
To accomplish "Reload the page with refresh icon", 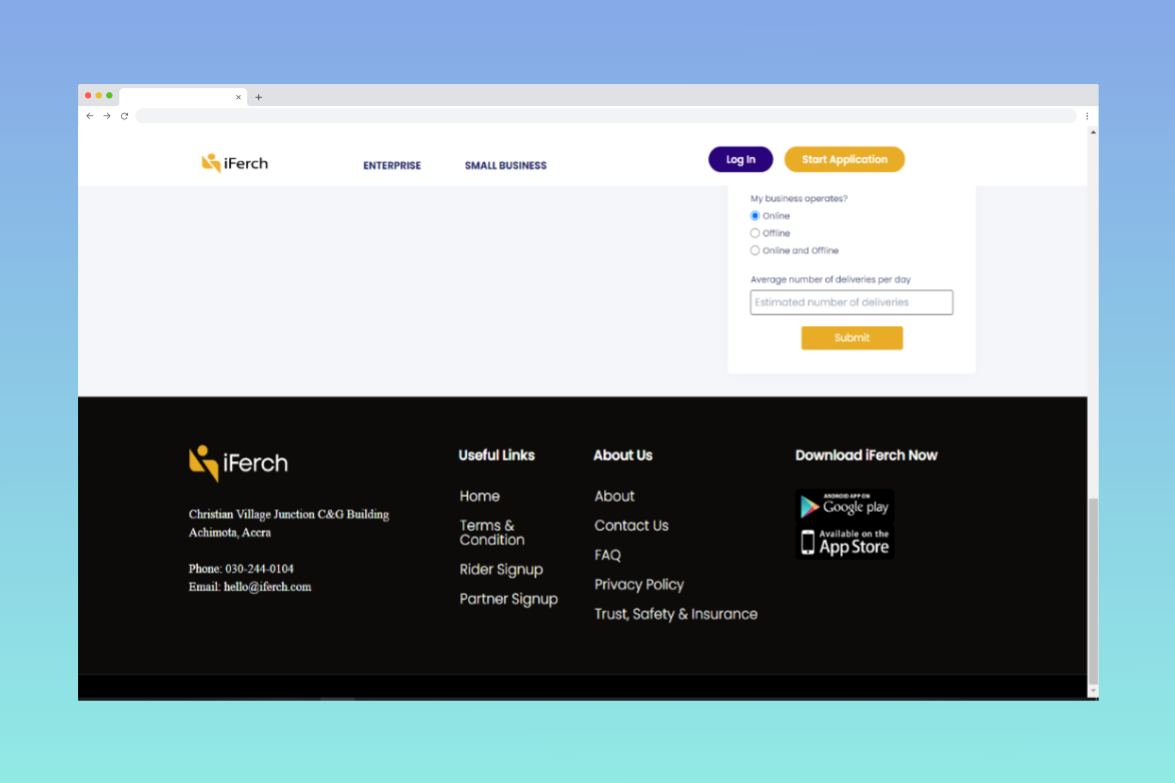I will click(124, 116).
